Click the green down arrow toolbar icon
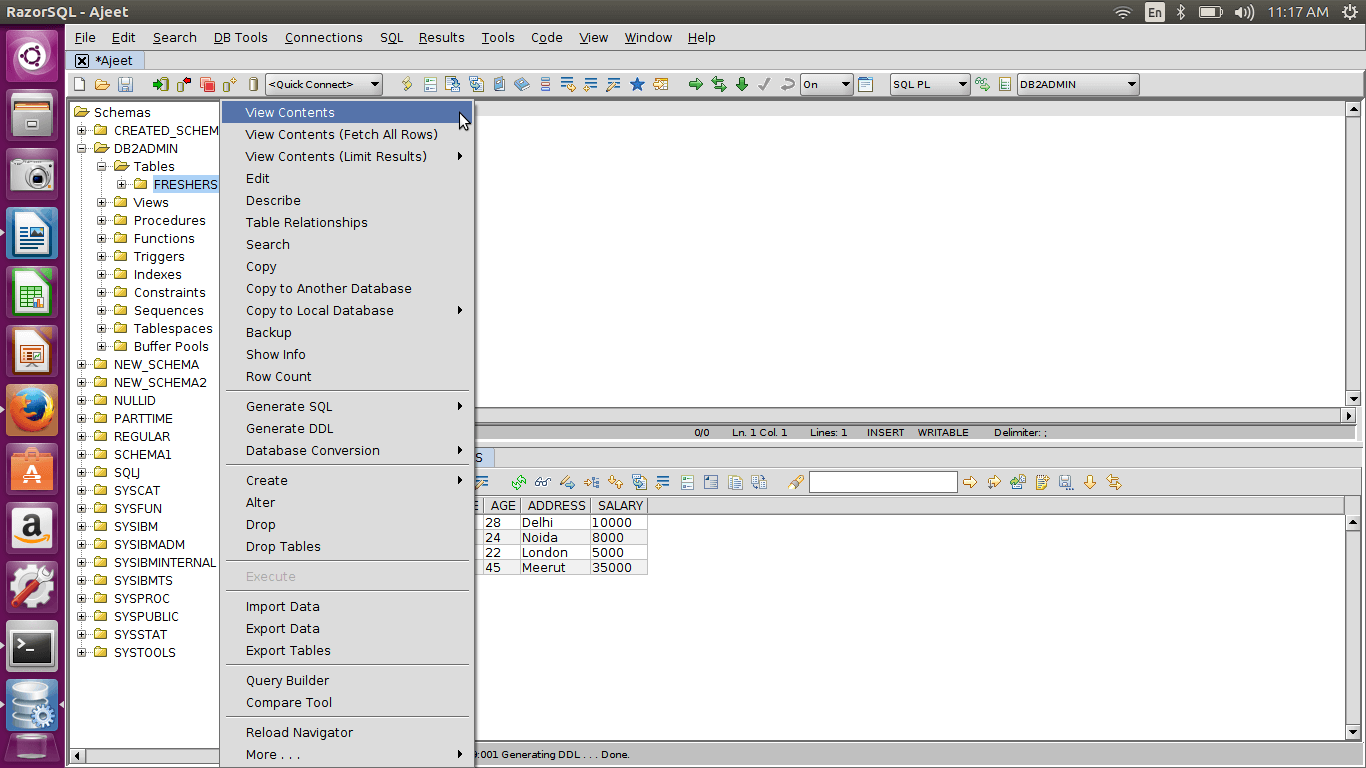 click(742, 85)
